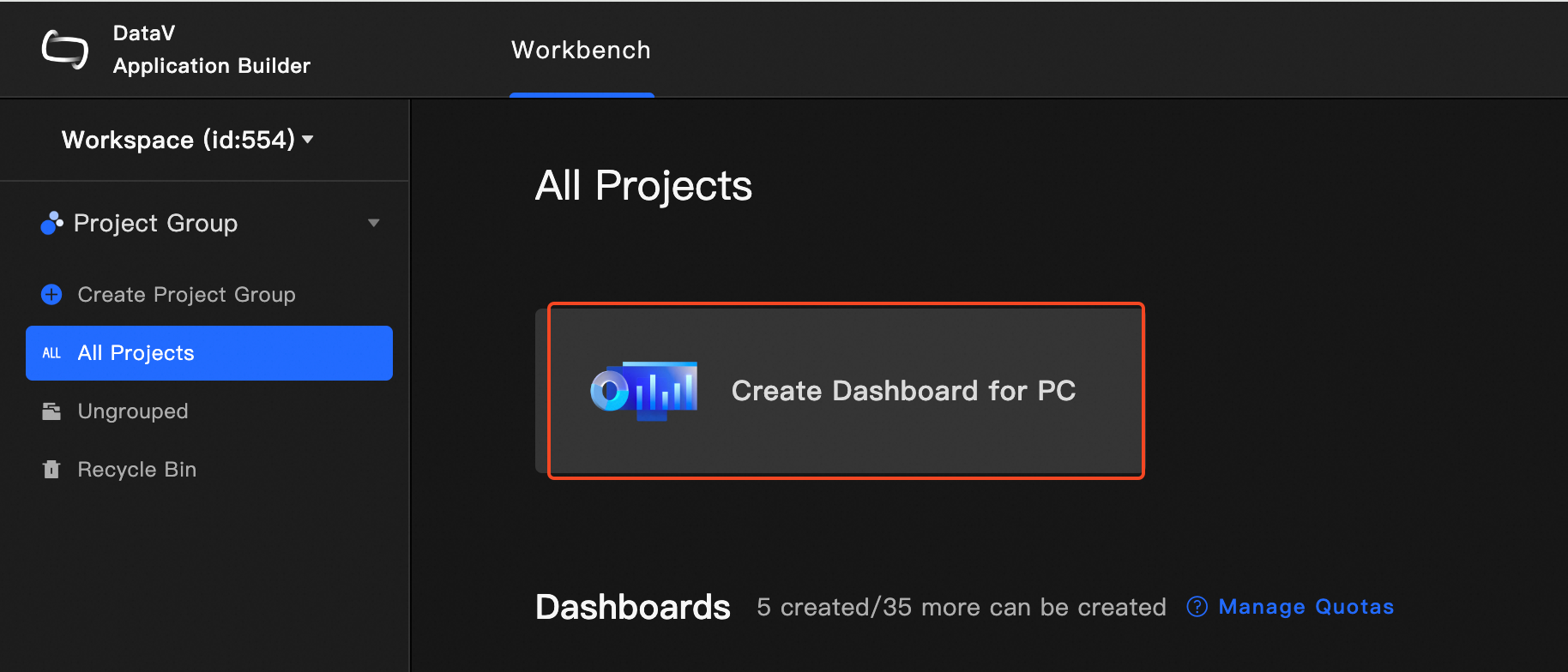Screen dimensions: 1568x672
Task: Click the arrow beside Workspace id
Action: click(x=308, y=140)
